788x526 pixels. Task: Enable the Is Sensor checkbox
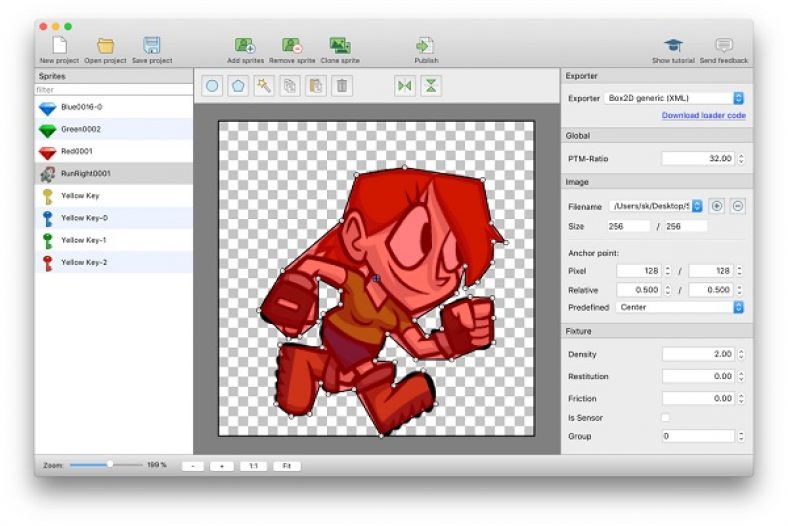click(666, 417)
